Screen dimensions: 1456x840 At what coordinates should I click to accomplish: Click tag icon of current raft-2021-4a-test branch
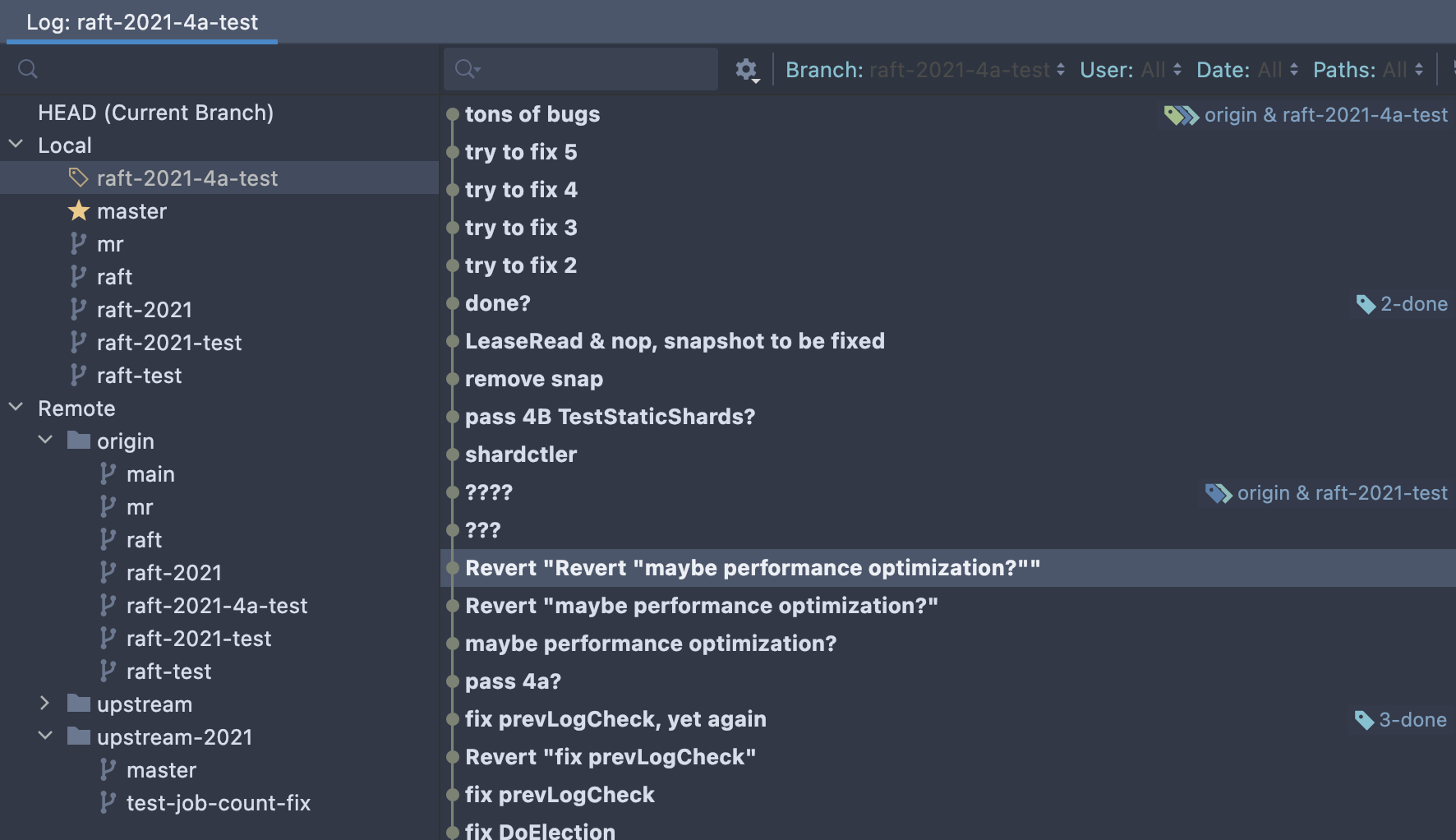78,178
